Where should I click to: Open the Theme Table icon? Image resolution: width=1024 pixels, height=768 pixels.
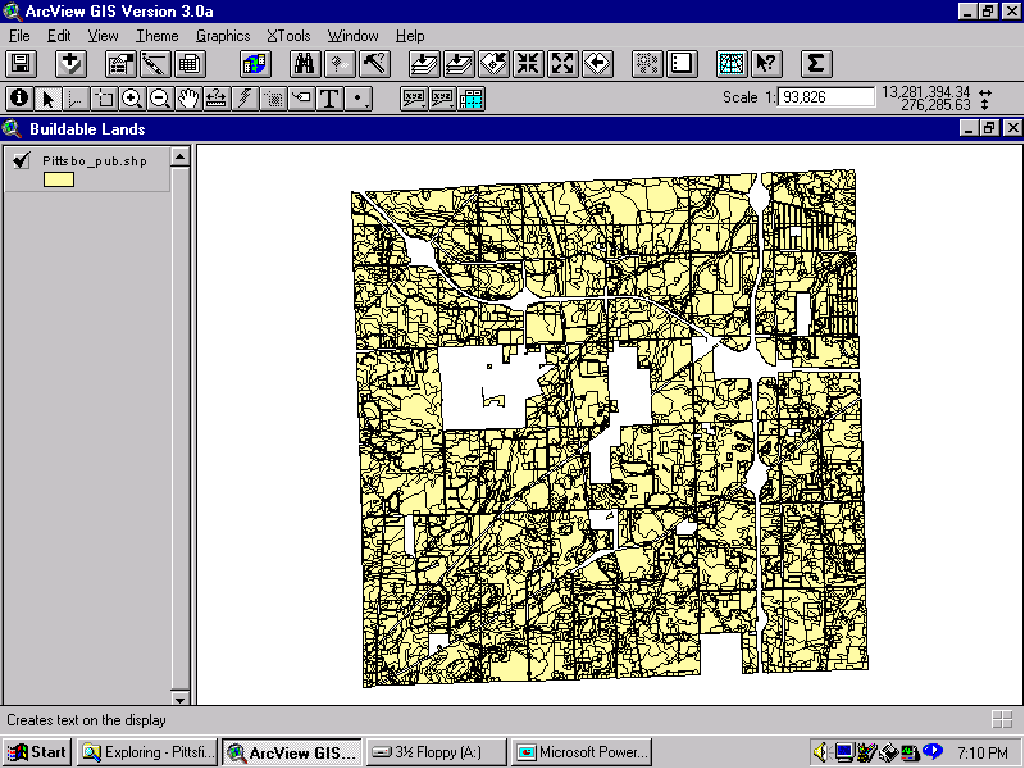pos(189,64)
